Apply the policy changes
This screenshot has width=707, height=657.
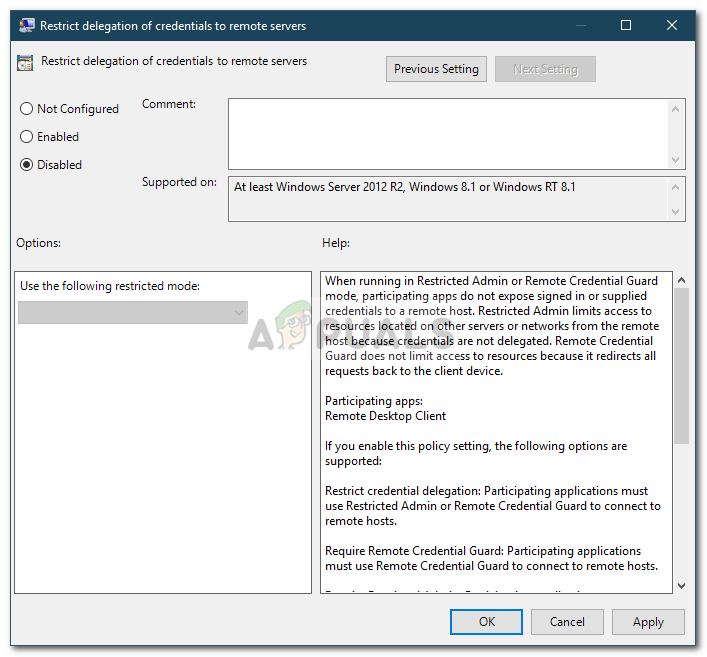(648, 622)
